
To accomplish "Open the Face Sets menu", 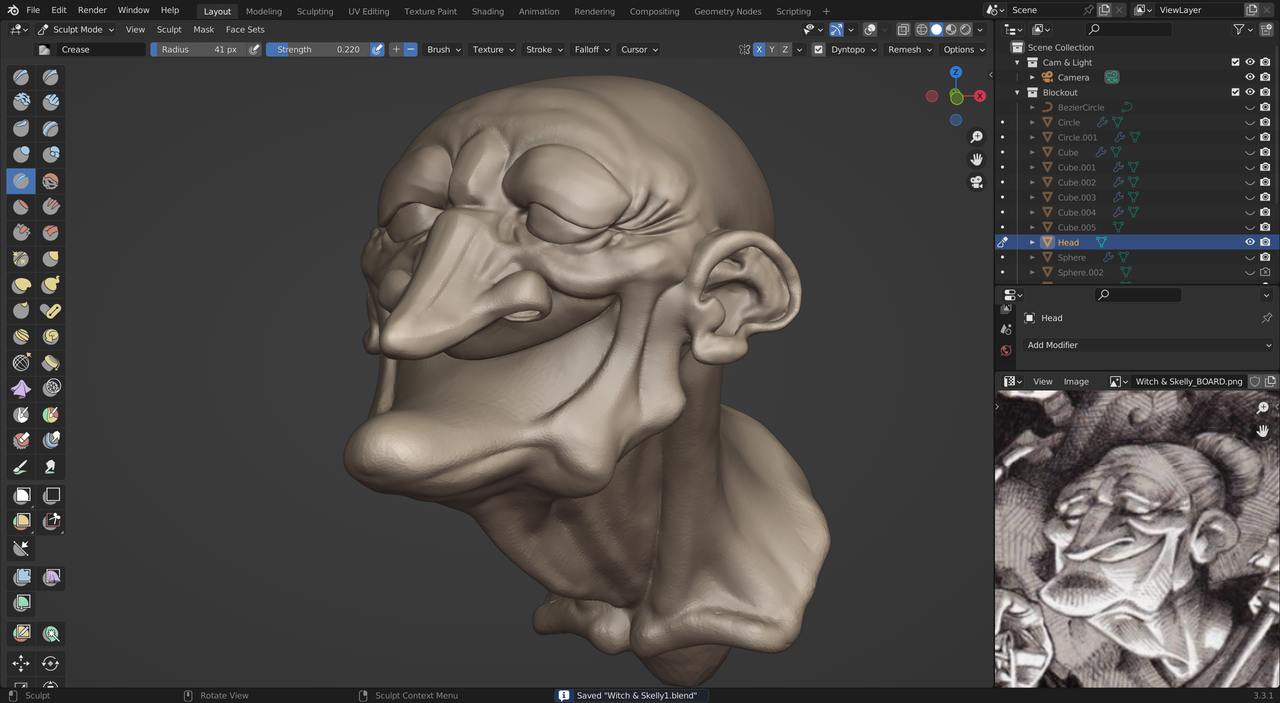I will pos(245,29).
